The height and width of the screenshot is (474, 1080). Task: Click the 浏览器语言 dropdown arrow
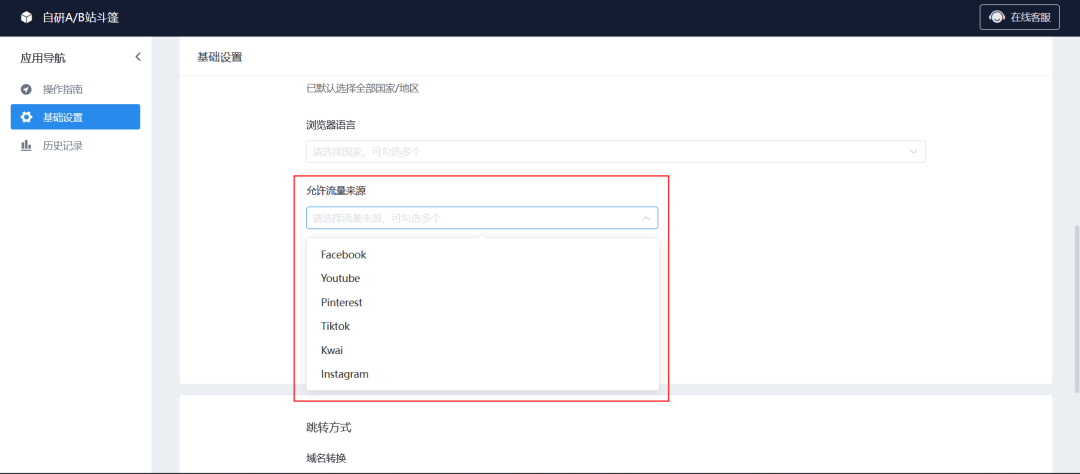tap(914, 152)
